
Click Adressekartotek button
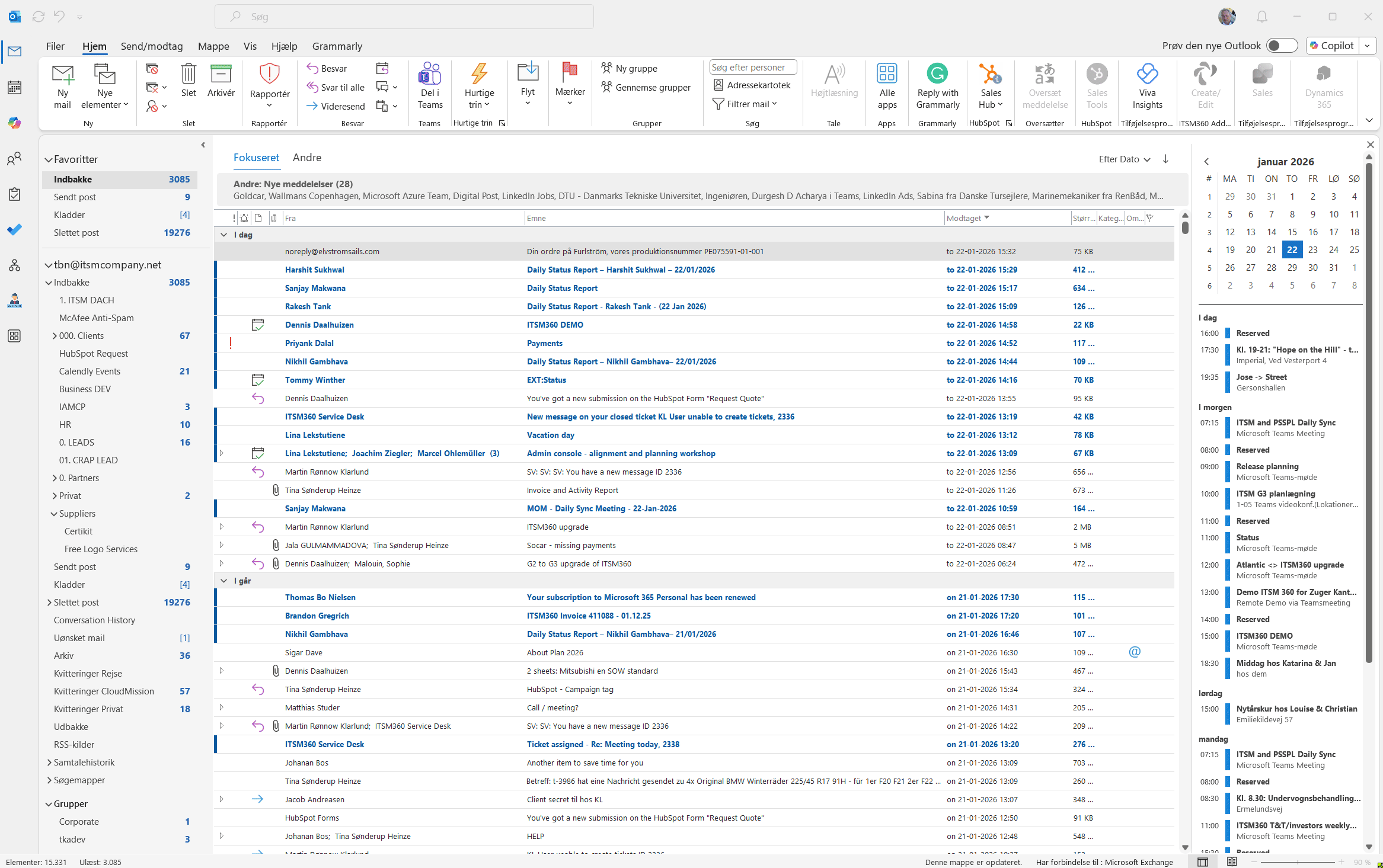point(752,85)
